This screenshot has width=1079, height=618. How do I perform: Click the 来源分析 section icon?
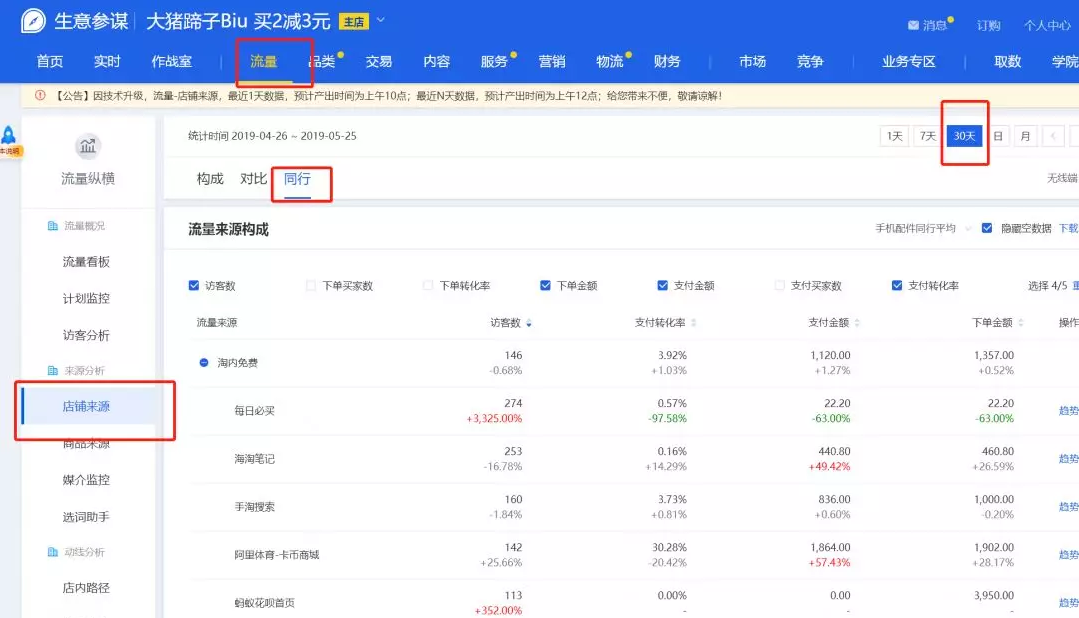pos(52,370)
